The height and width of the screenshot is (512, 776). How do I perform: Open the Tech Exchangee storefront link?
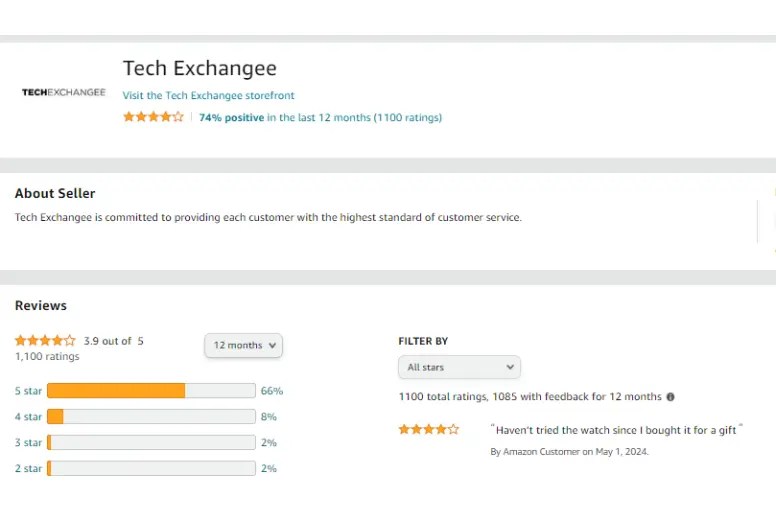(x=208, y=96)
